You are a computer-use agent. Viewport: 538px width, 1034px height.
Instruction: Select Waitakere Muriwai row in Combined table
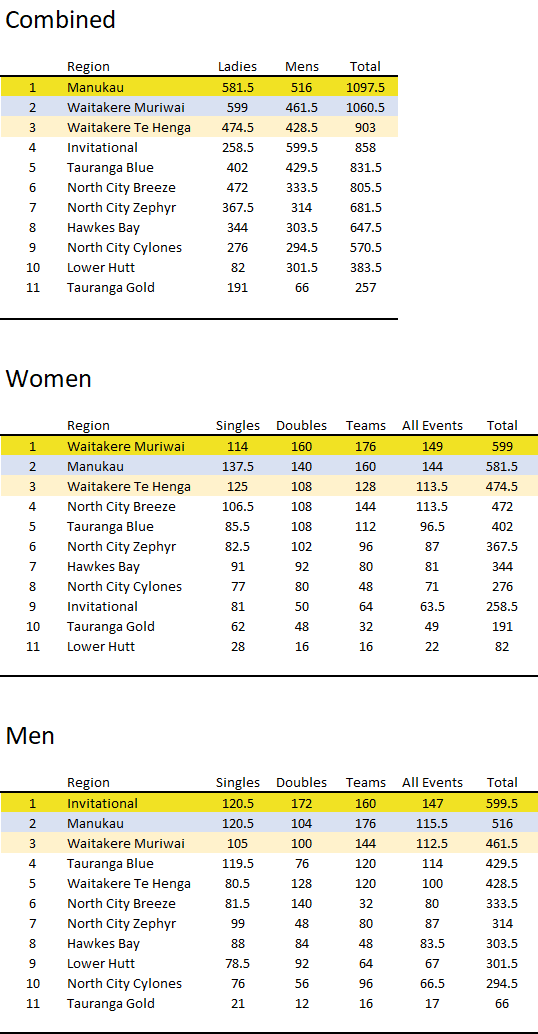(x=199, y=107)
